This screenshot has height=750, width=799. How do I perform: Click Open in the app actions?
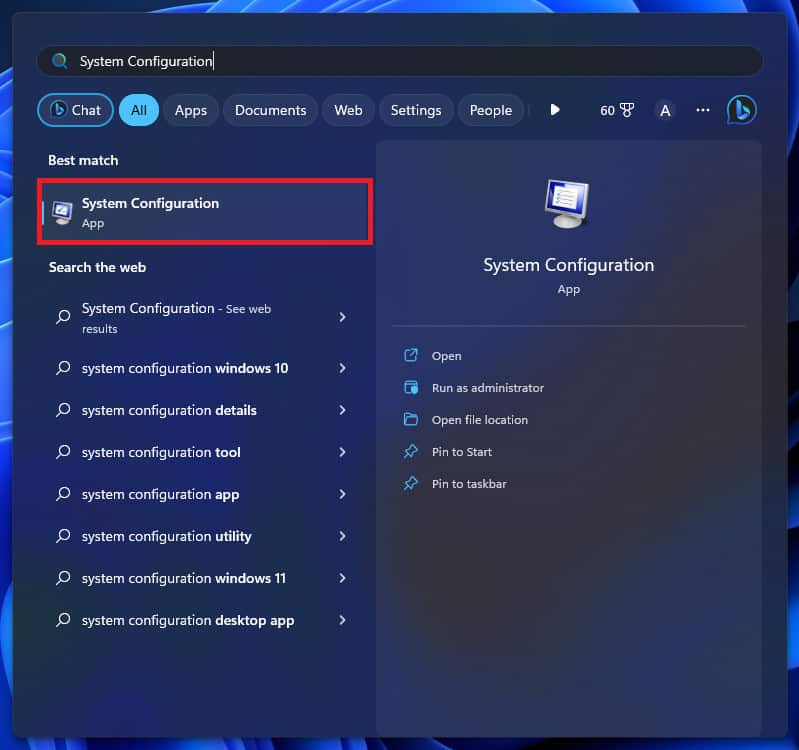click(446, 356)
